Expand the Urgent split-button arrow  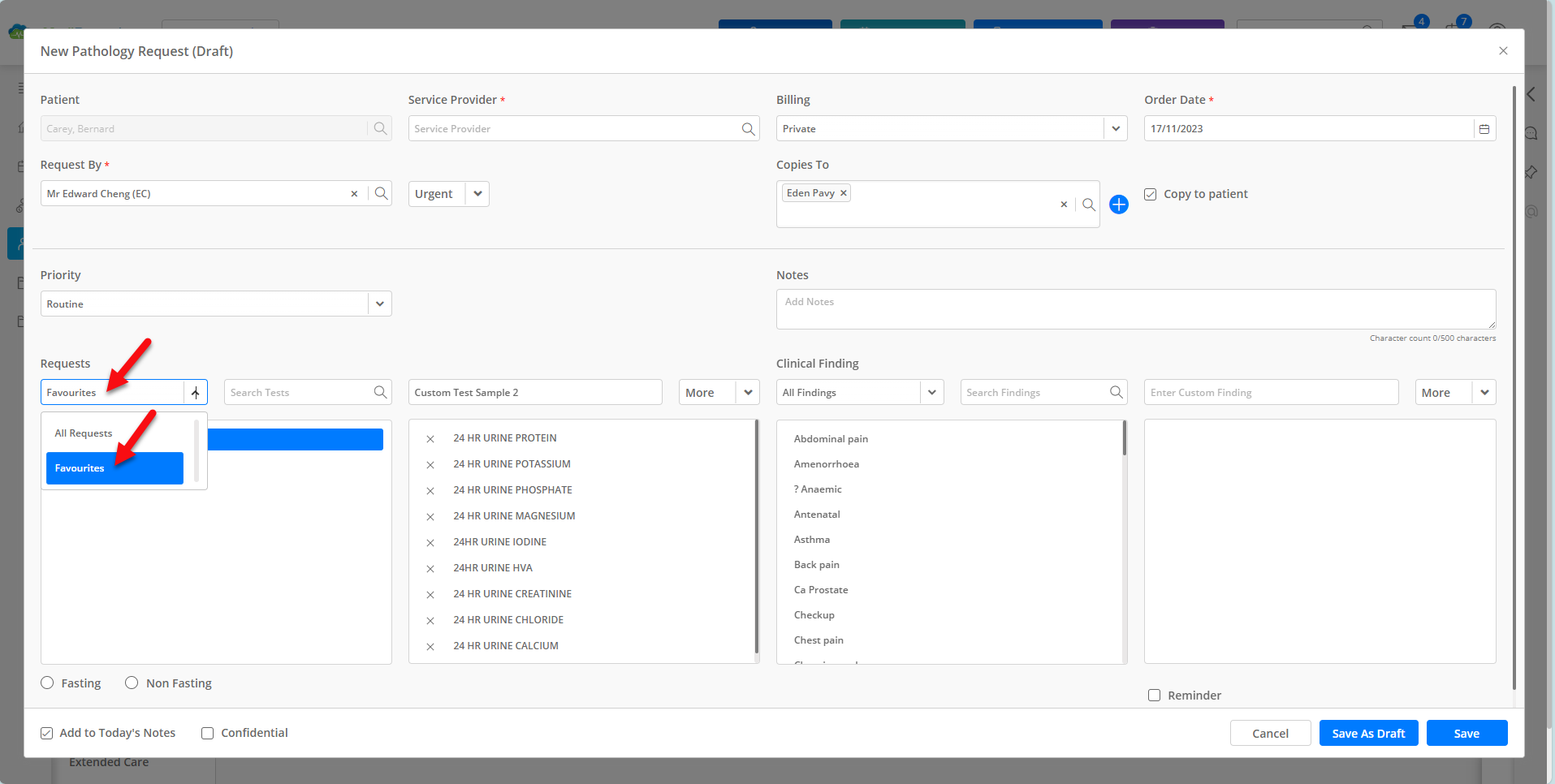477,193
